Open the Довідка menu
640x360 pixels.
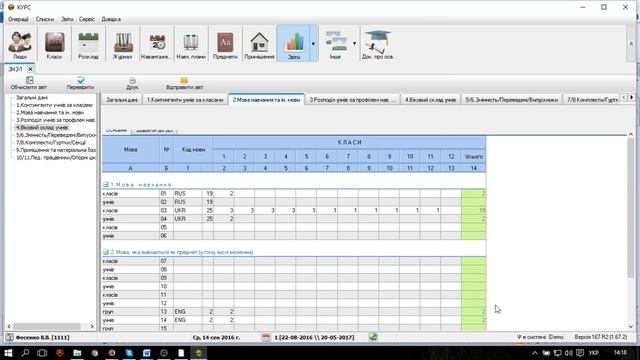pos(111,19)
